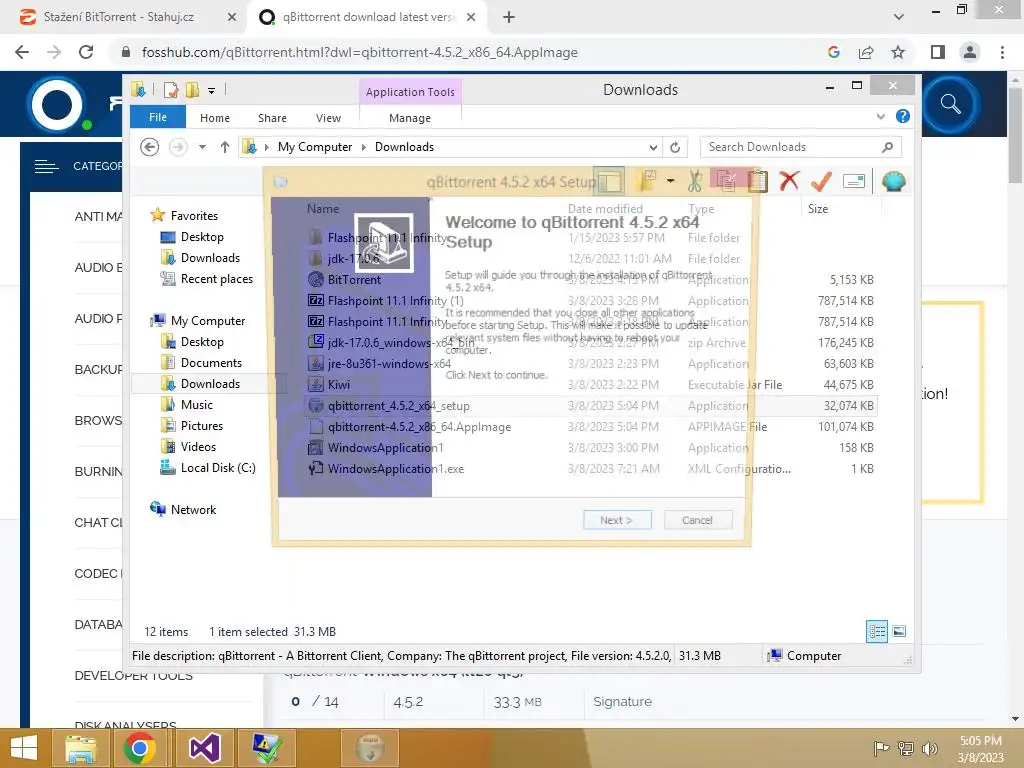This screenshot has height=768, width=1024.
Task: Click the Explorer help question mark icon
Action: [x=903, y=116]
